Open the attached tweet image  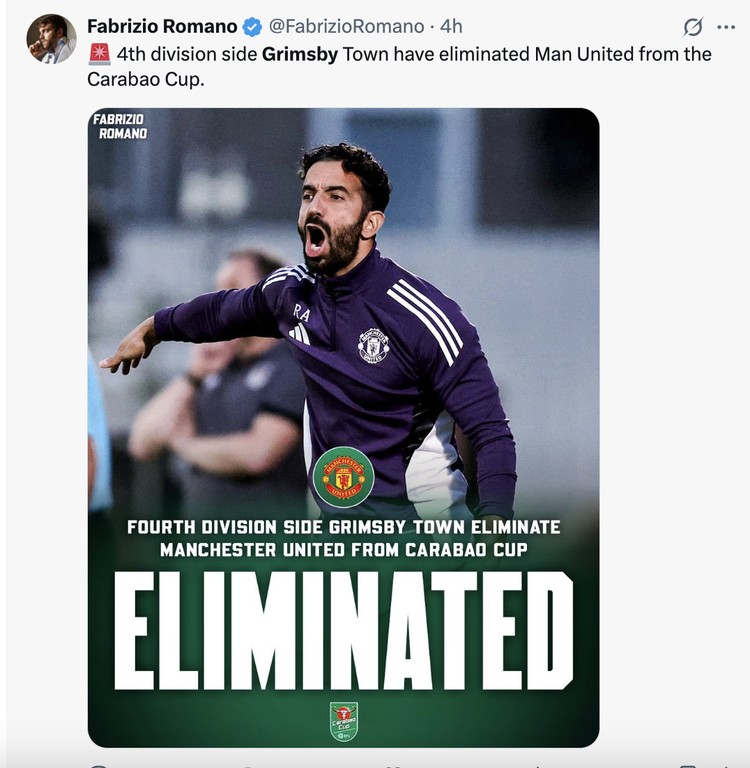pos(343,428)
